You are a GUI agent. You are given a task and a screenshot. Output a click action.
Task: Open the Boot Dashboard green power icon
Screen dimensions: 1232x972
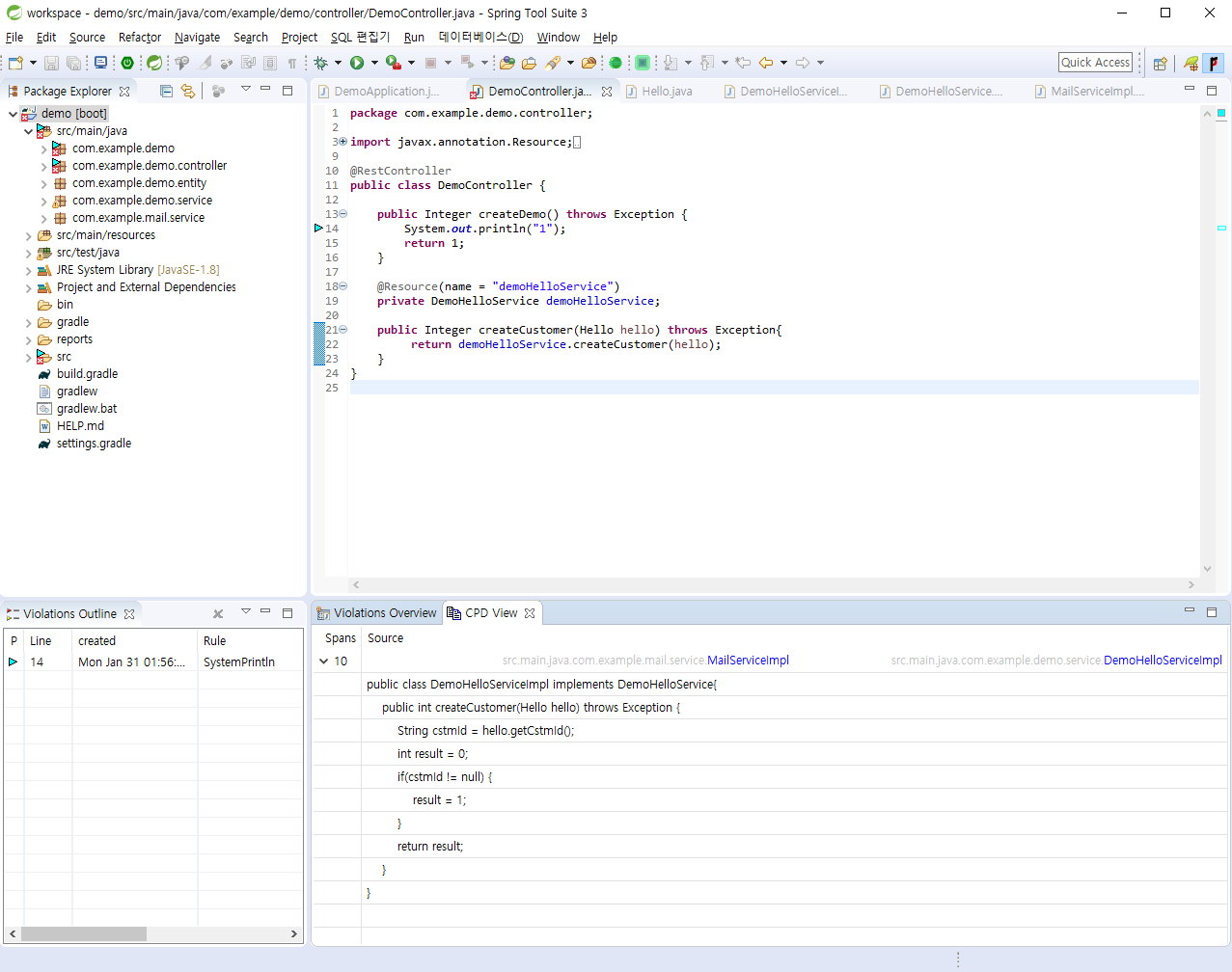coord(127,63)
